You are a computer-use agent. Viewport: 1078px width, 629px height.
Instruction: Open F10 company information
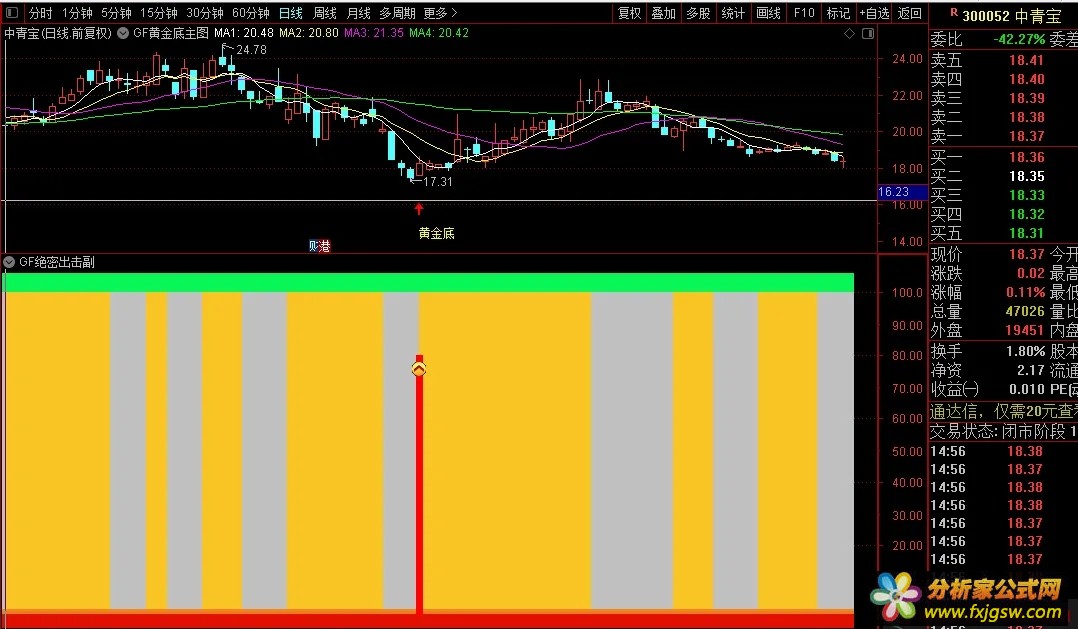pyautogui.click(x=804, y=13)
